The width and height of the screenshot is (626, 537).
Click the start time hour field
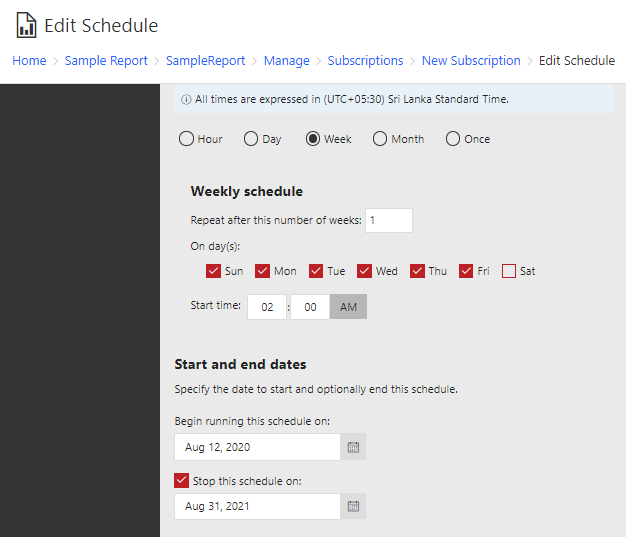click(267, 307)
